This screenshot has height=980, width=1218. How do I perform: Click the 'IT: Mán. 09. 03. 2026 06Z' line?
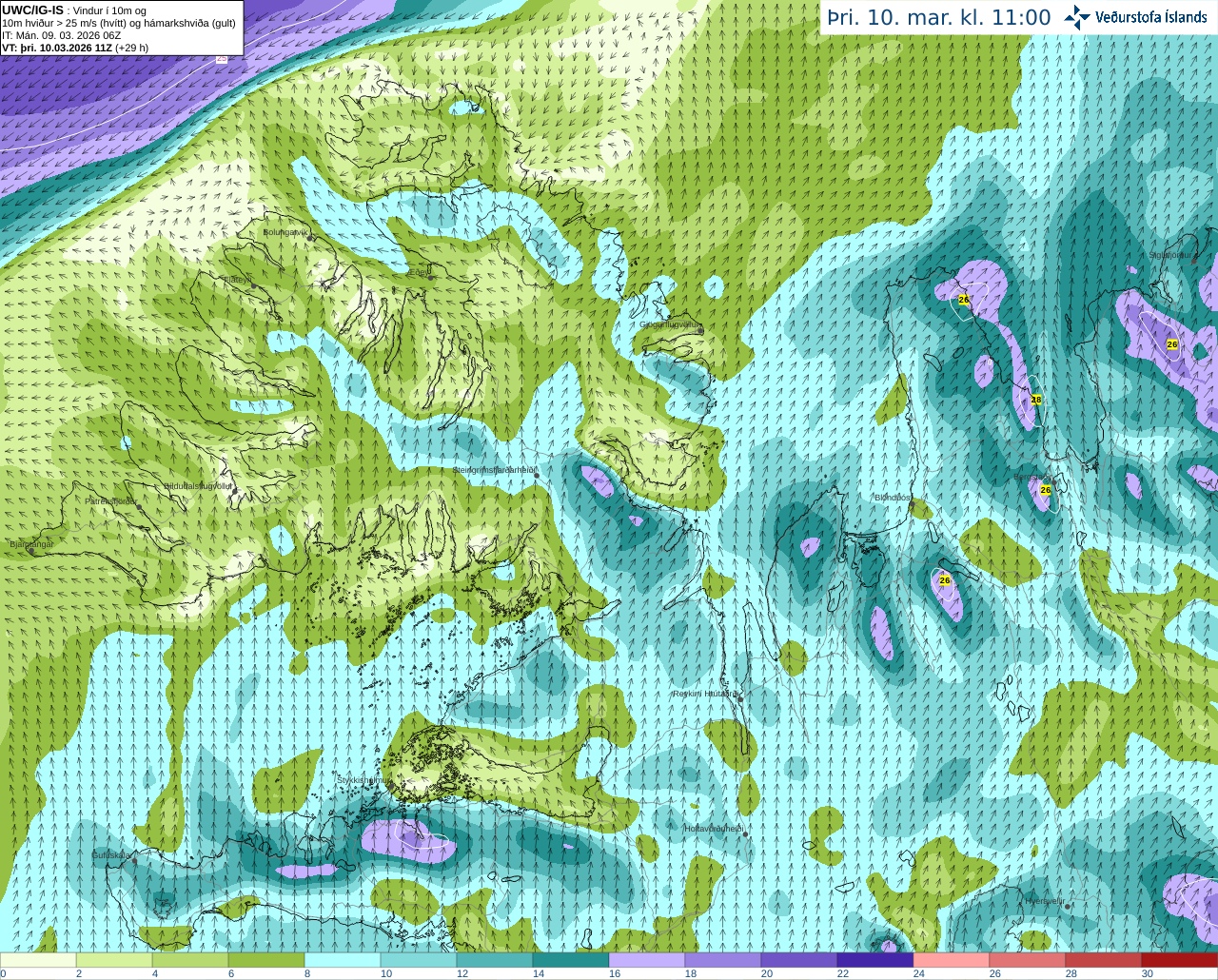[x=61, y=35]
